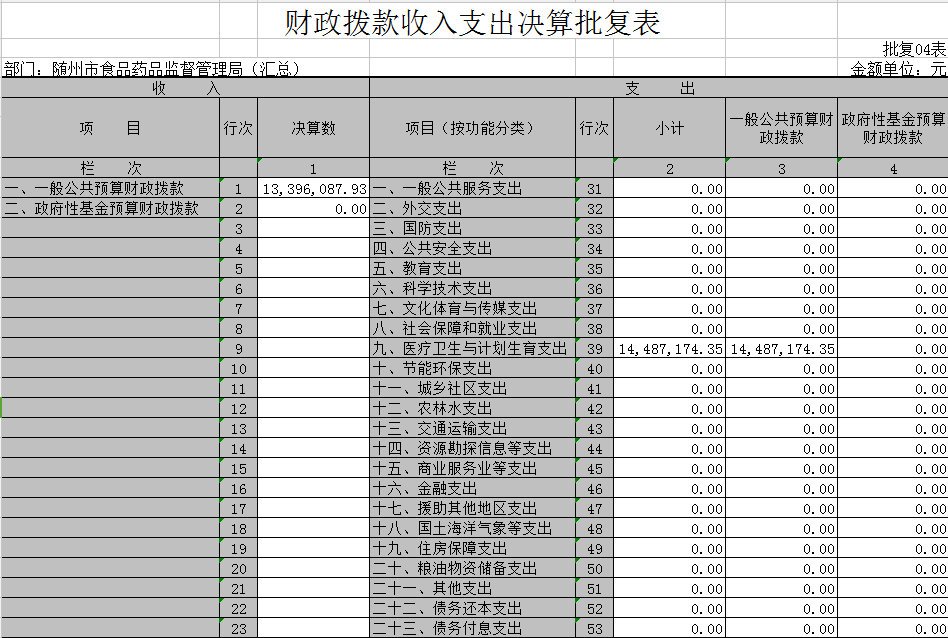
Task: Select the cell containing 13,396,087.93
Action: (313, 188)
